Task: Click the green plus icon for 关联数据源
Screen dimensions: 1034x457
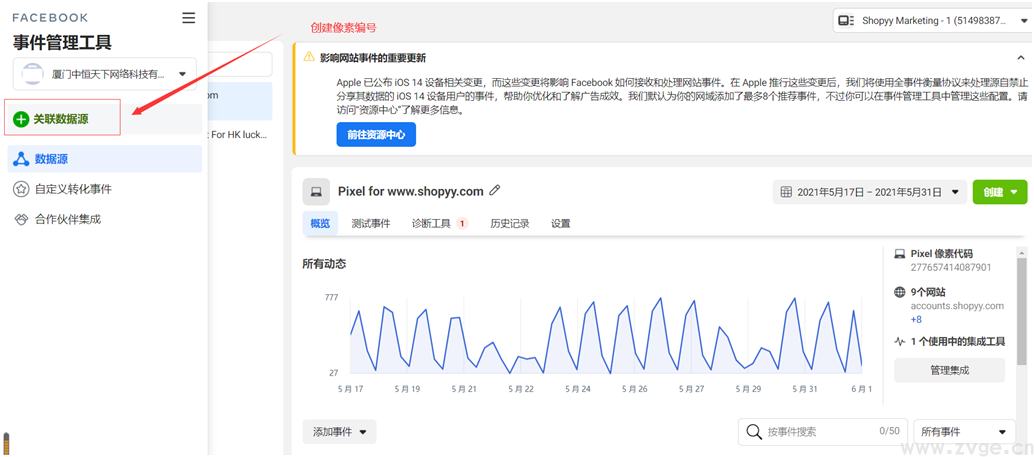Action: (21, 119)
